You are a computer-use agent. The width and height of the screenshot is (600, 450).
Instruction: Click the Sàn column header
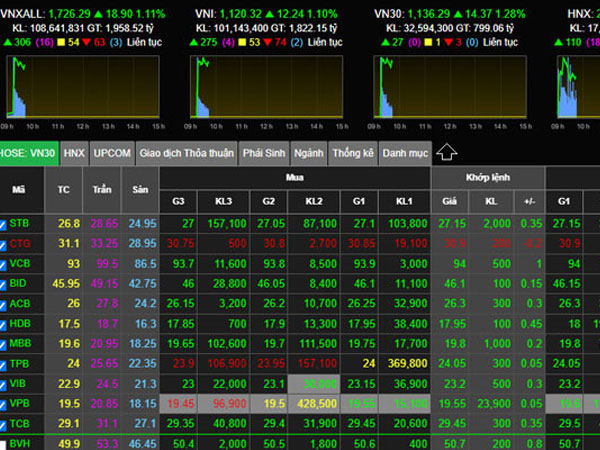[x=140, y=189]
